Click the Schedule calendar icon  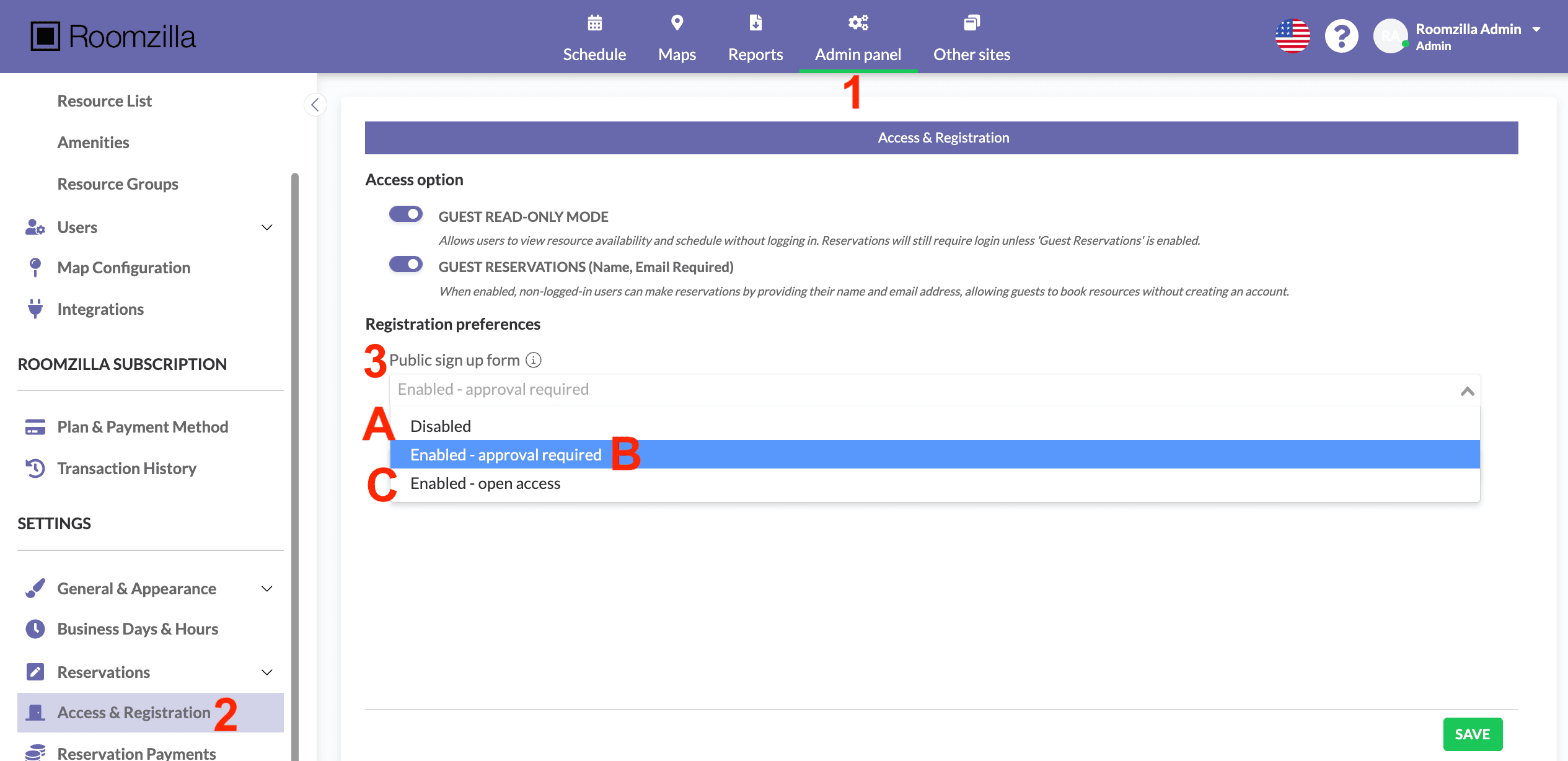click(x=594, y=23)
